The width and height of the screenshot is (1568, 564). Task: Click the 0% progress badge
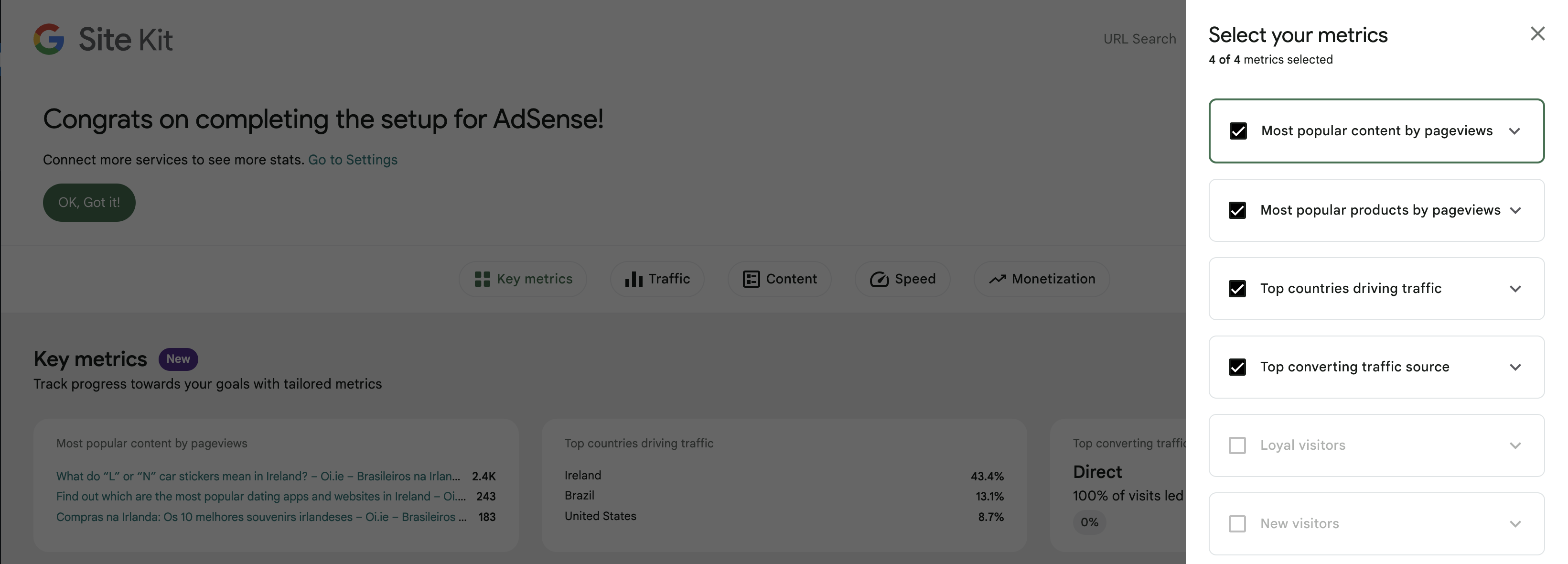[1090, 522]
